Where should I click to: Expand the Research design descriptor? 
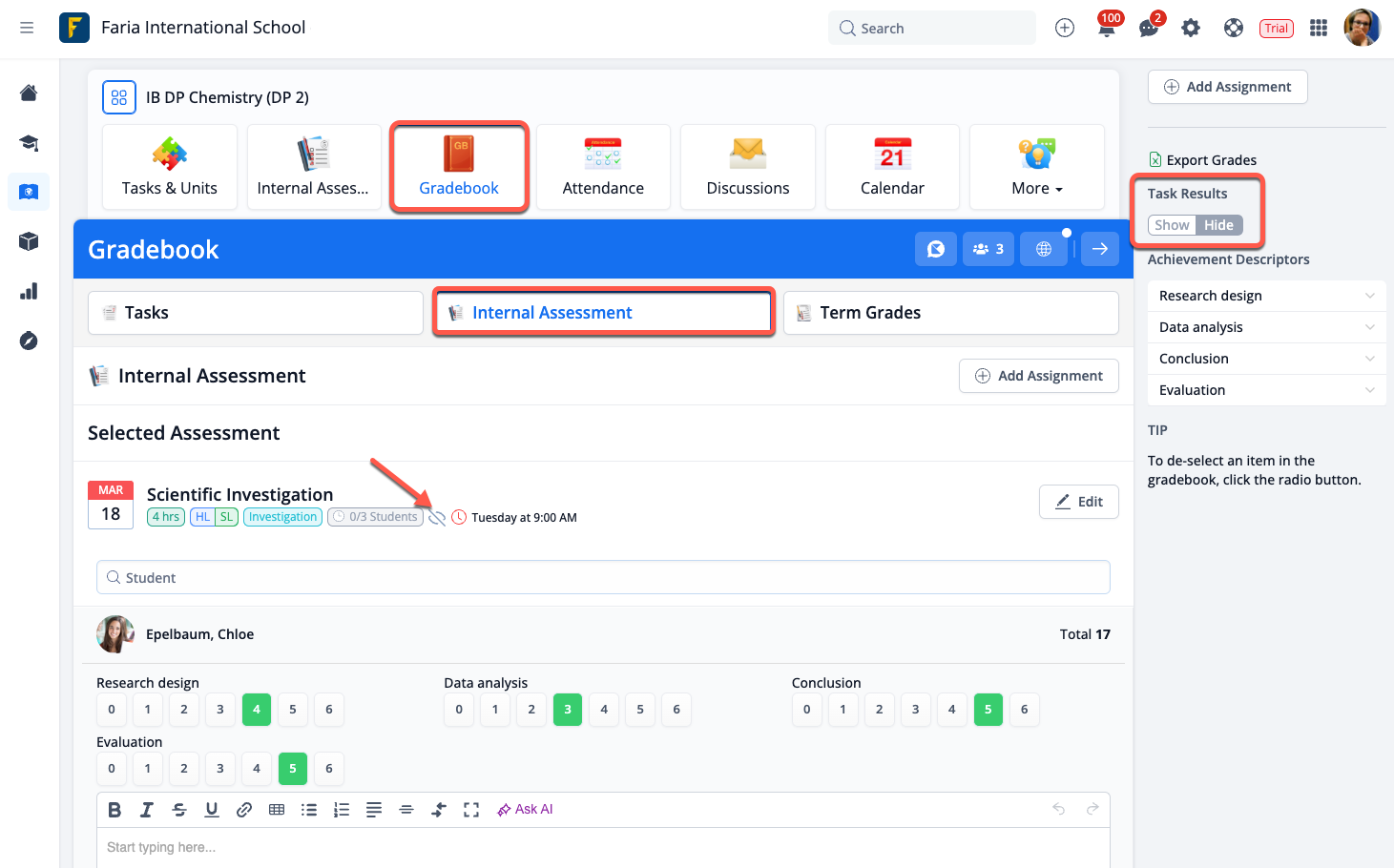coord(1266,296)
